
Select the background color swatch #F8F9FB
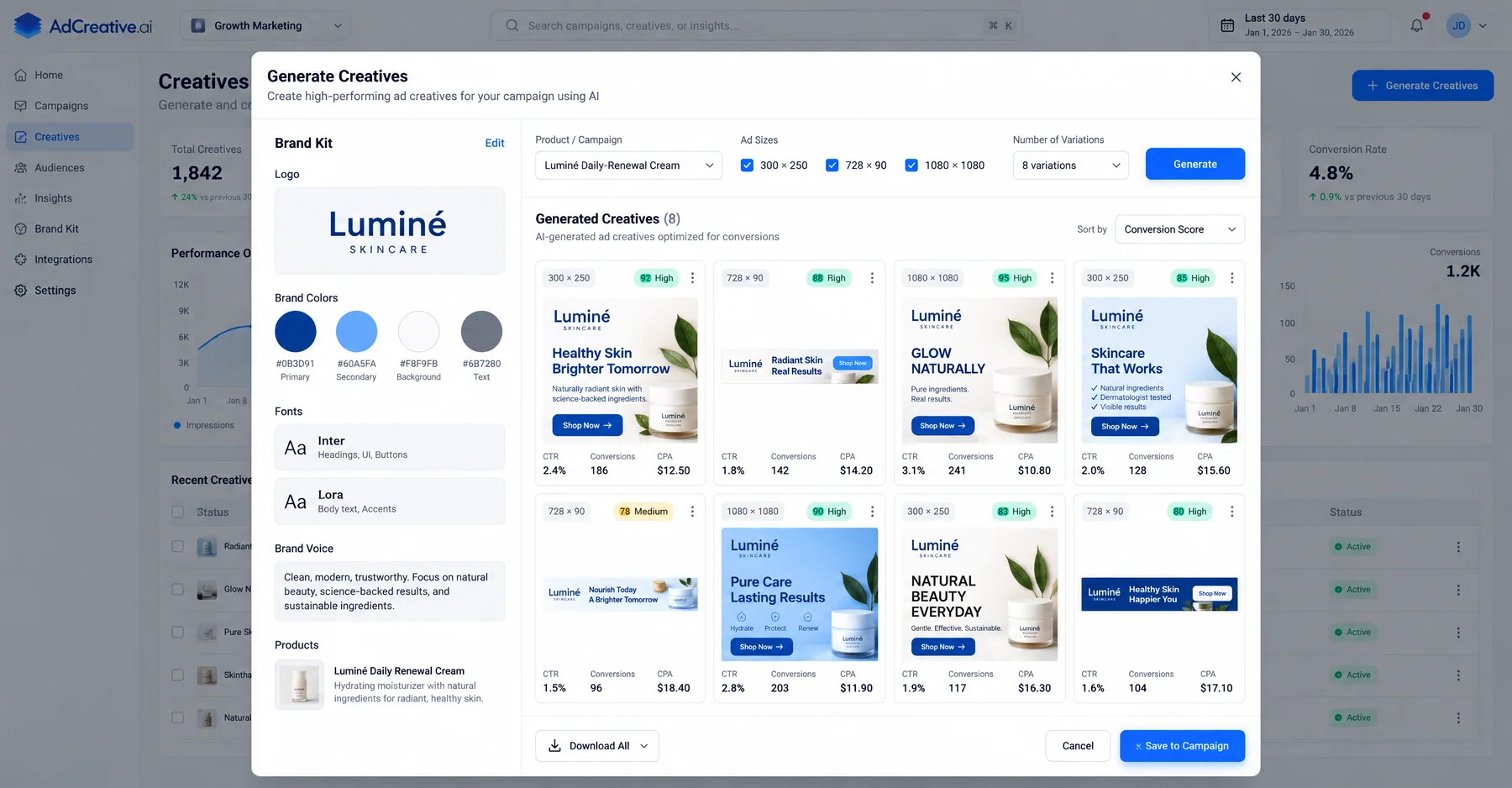click(418, 331)
